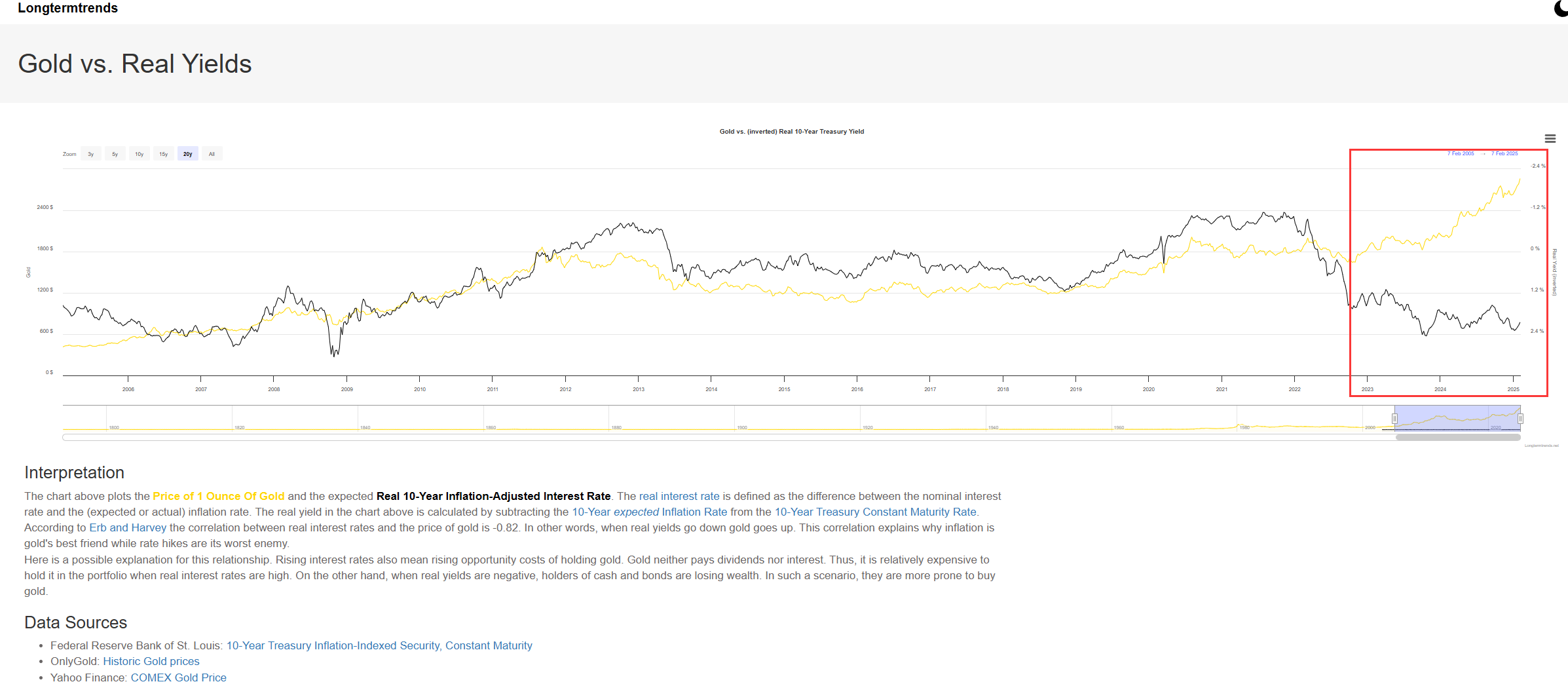Viewport: 1568px width, 686px height.
Task: Edit the end date 7 Feb 2025
Action: coord(1504,153)
